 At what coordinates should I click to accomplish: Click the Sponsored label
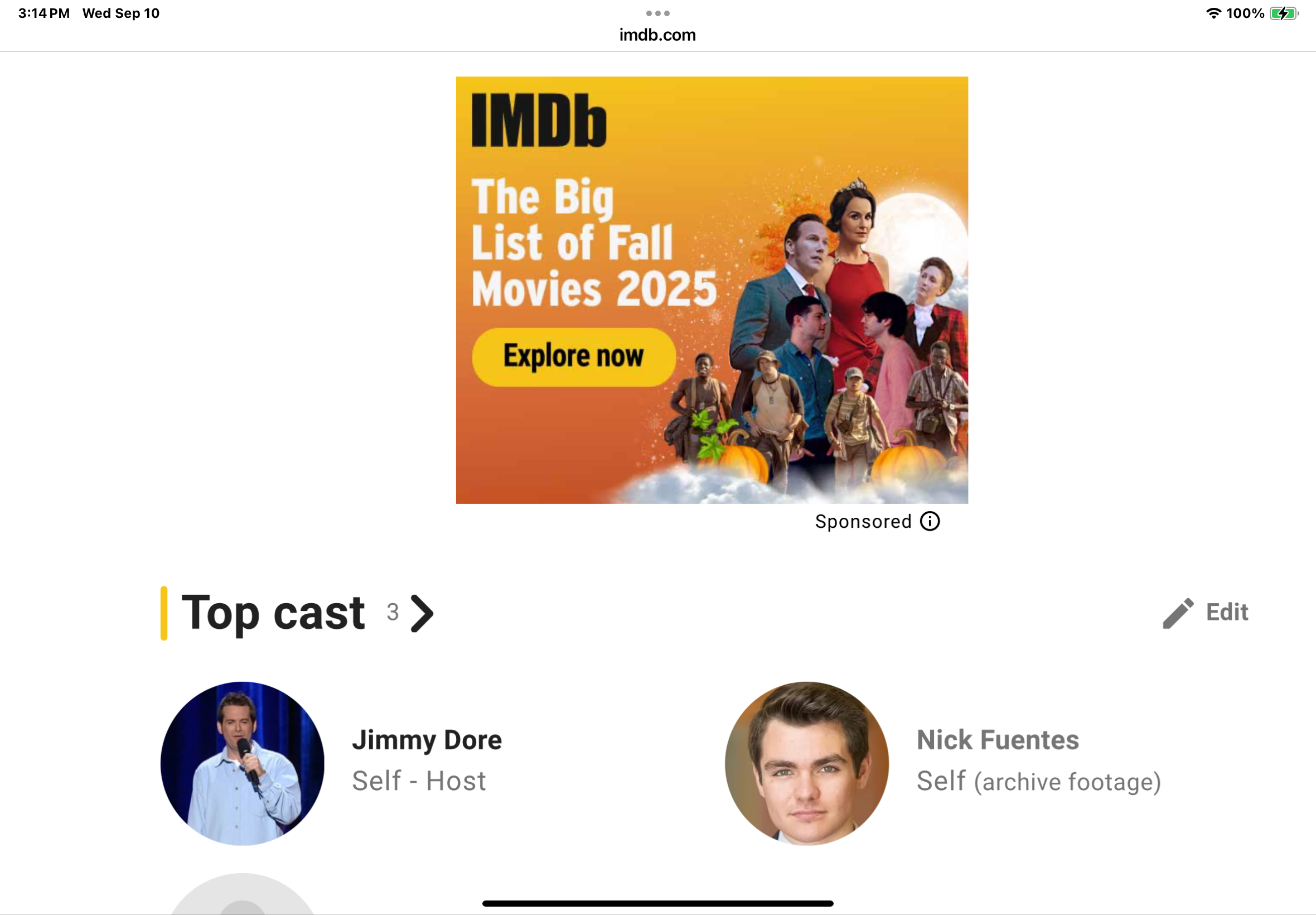point(863,521)
